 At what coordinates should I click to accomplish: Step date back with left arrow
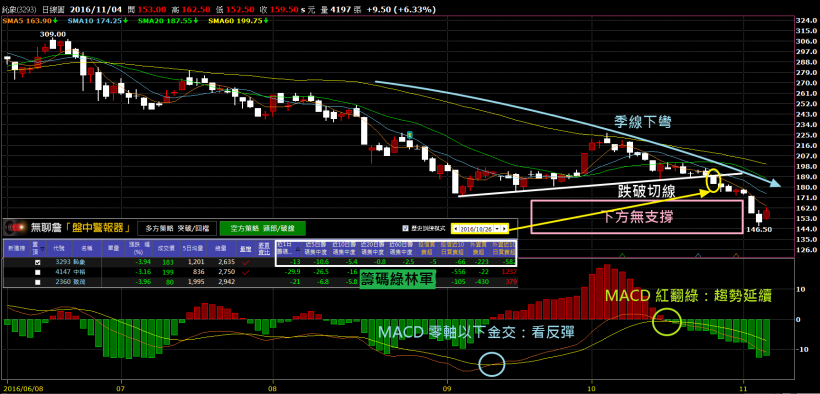[x=456, y=229]
